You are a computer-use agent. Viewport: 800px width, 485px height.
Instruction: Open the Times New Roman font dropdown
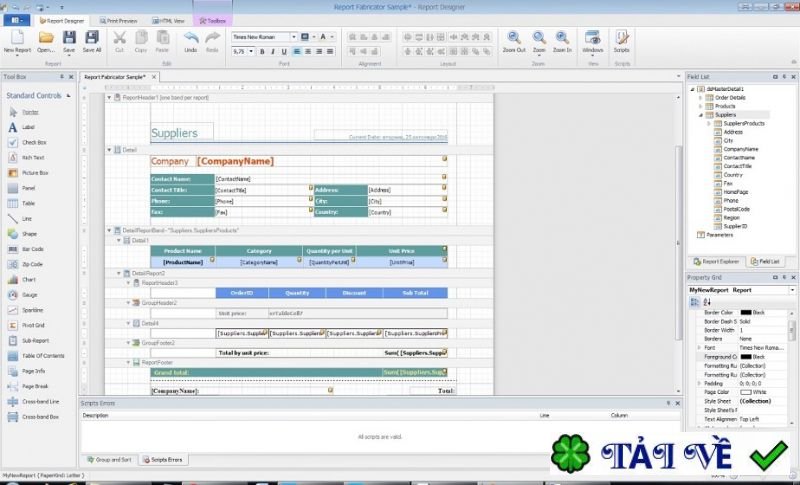click(x=293, y=37)
